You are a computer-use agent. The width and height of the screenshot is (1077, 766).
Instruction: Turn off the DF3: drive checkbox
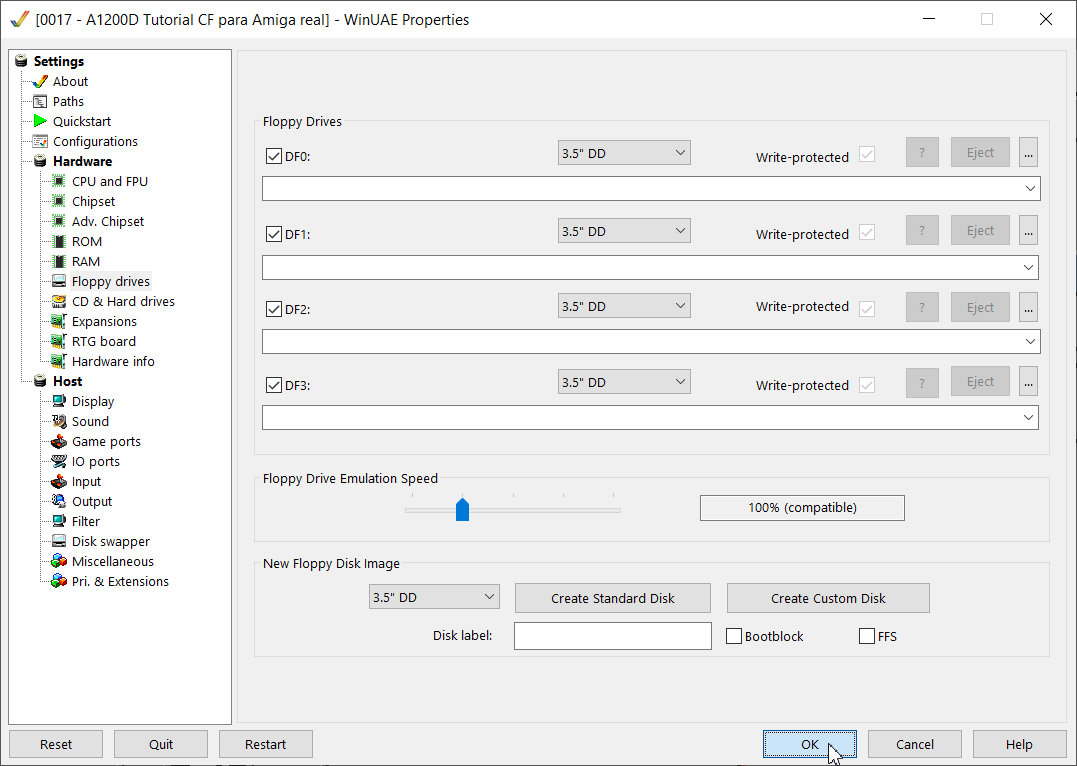click(273, 385)
